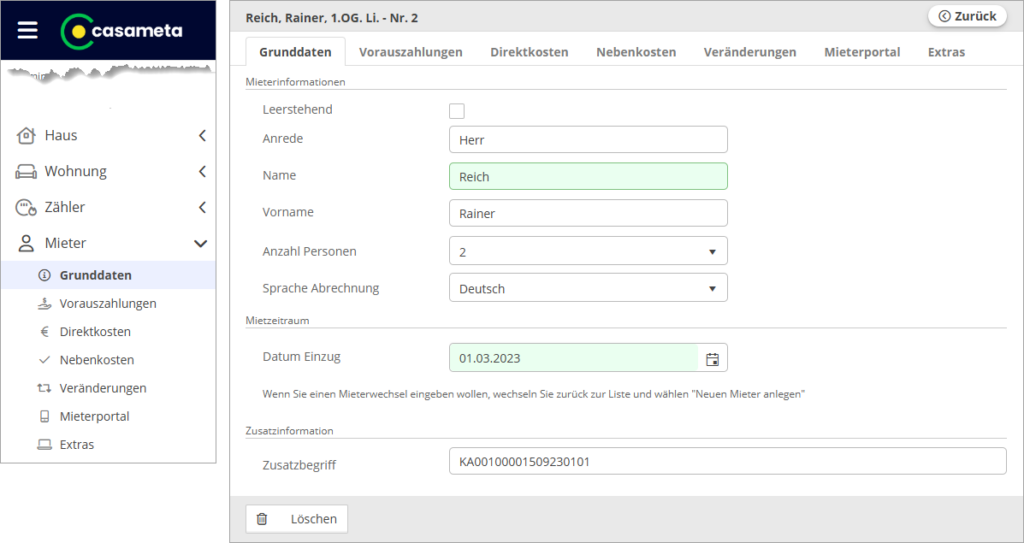Click the Direktkosten euro icon in sidebar
The width and height of the screenshot is (1024, 543).
click(44, 331)
